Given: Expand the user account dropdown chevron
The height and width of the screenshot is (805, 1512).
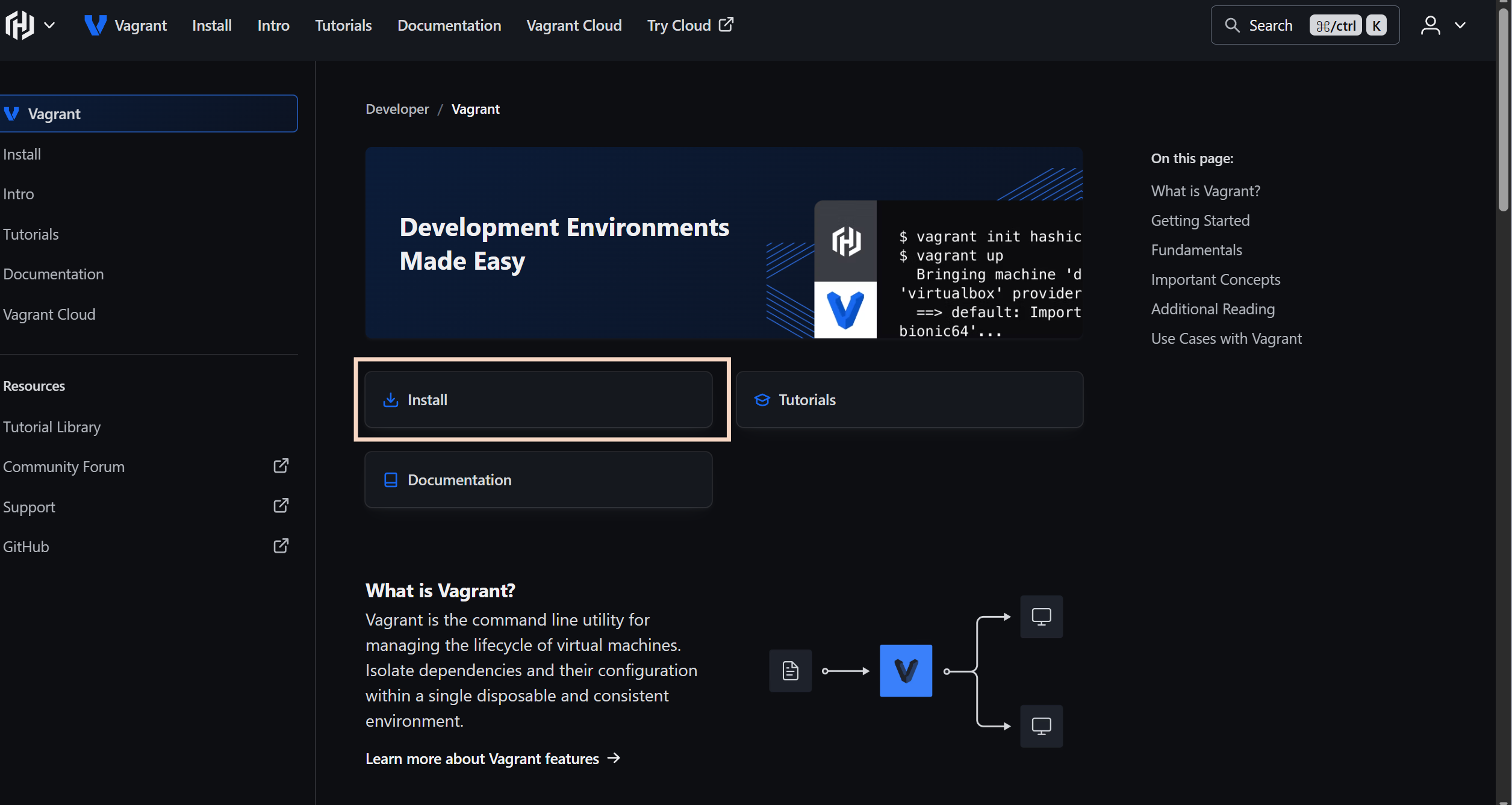Looking at the screenshot, I should 1460,25.
